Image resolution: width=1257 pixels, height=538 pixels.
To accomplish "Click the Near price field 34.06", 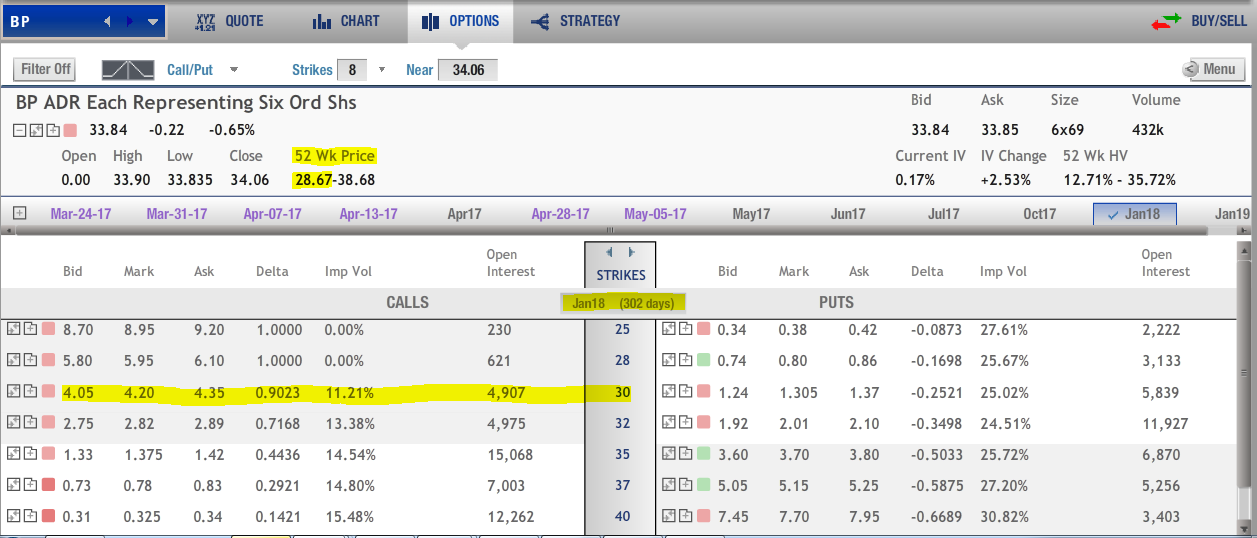I will pyautogui.click(x=468, y=70).
